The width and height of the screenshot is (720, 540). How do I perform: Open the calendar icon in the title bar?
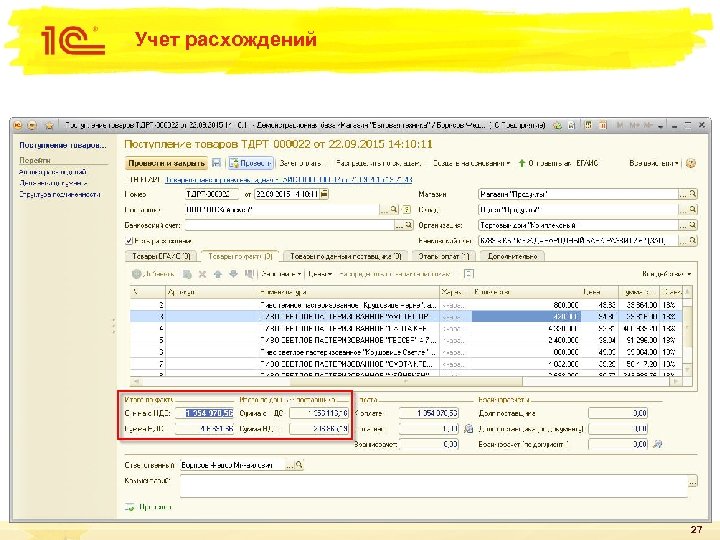603,125
